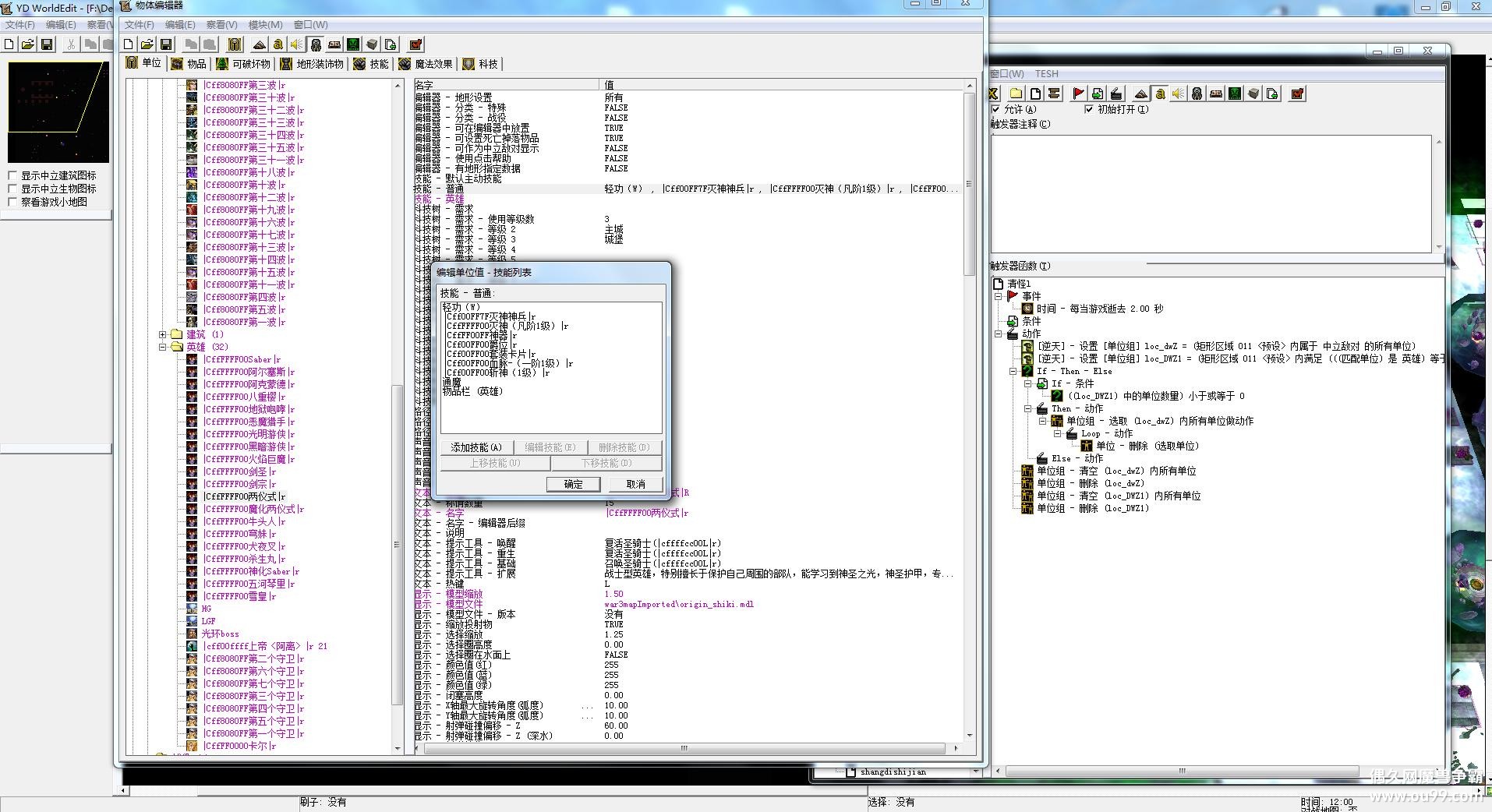Select hero Saber in unit tree
The height and width of the screenshot is (812, 1492).
coord(242,359)
